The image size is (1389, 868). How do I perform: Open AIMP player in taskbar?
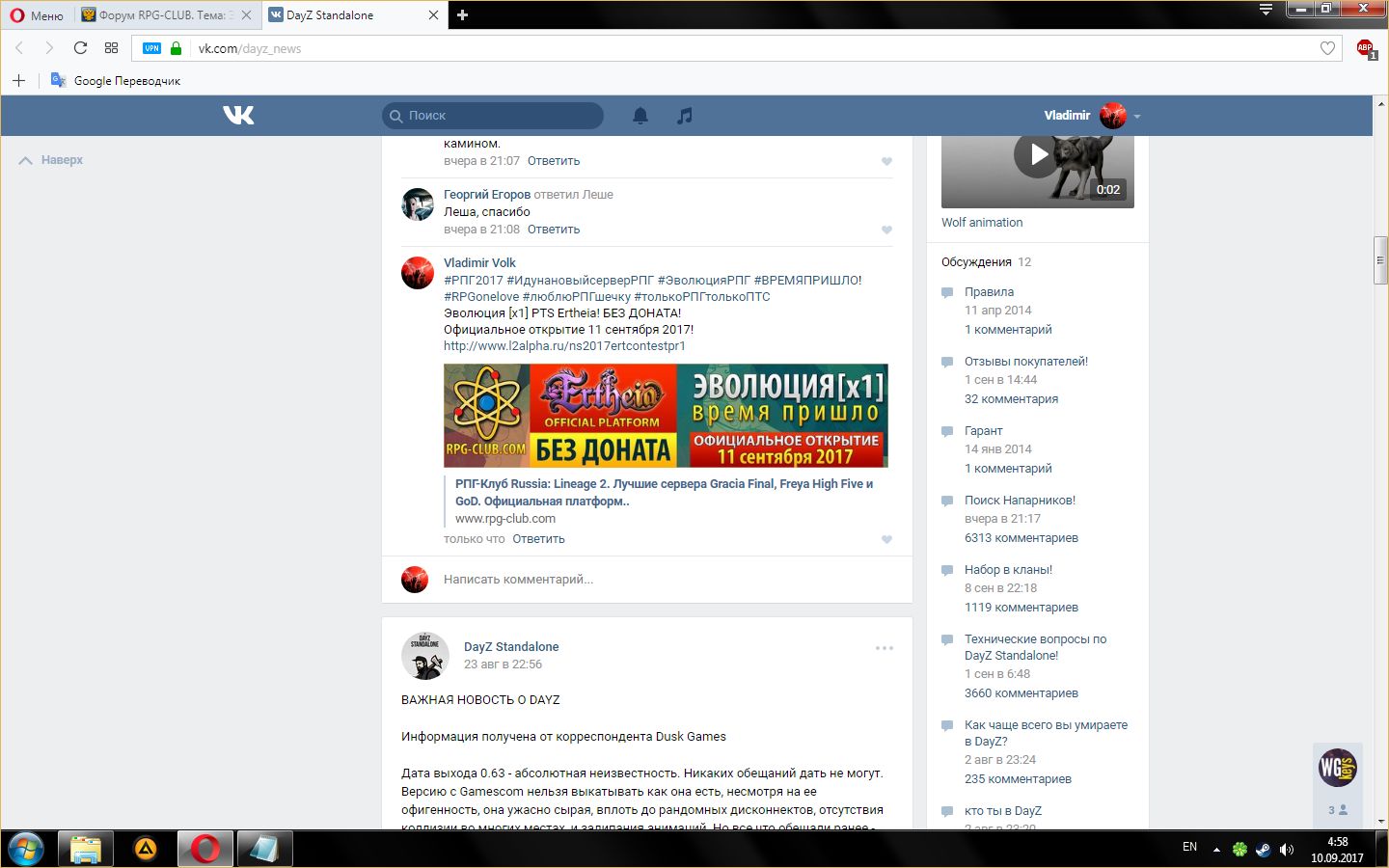click(146, 849)
